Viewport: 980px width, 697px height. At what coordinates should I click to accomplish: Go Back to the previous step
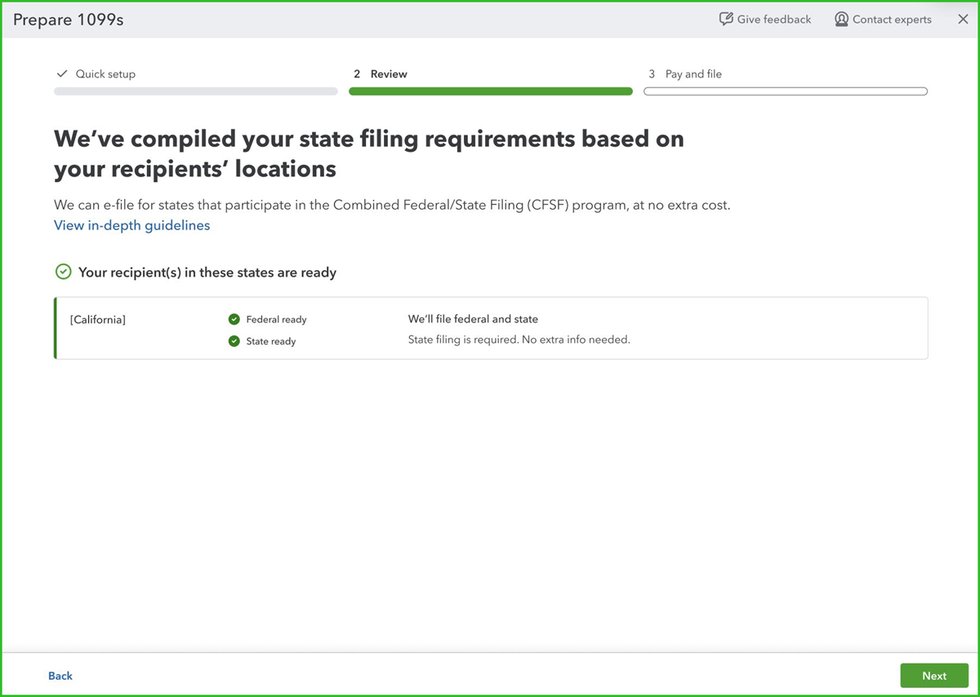tap(60, 676)
